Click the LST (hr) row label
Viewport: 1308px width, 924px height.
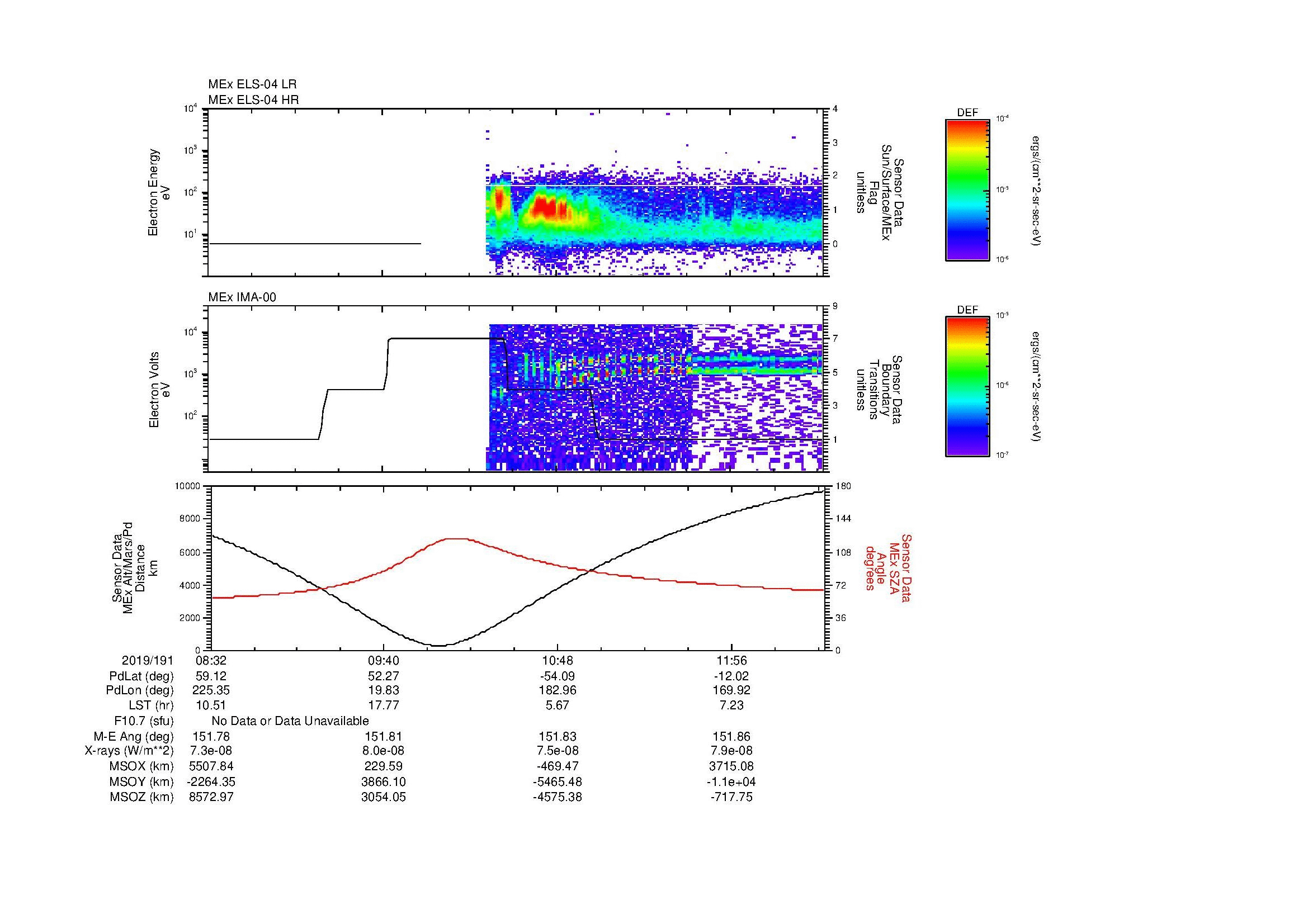[x=151, y=705]
